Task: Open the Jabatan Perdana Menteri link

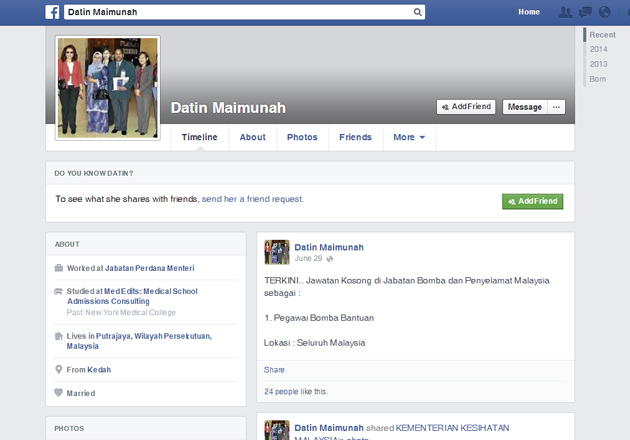Action: coord(149,268)
